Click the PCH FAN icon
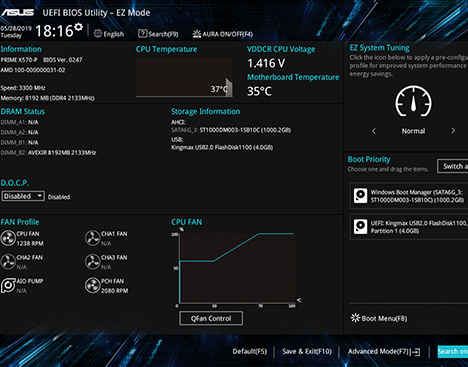This screenshot has width=468, height=367. [x=92, y=286]
